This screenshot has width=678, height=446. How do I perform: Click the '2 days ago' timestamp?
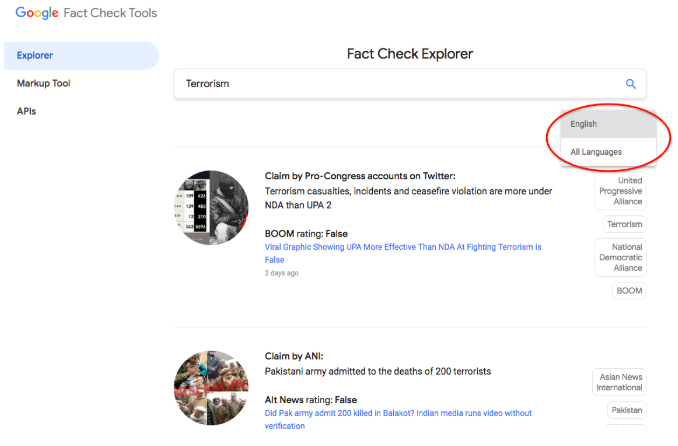point(281,273)
